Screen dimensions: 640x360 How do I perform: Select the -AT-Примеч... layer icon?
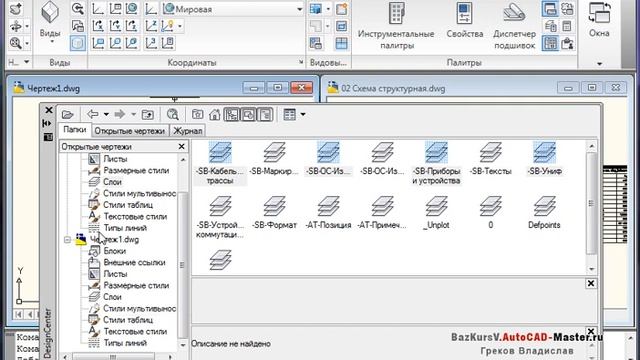point(382,206)
